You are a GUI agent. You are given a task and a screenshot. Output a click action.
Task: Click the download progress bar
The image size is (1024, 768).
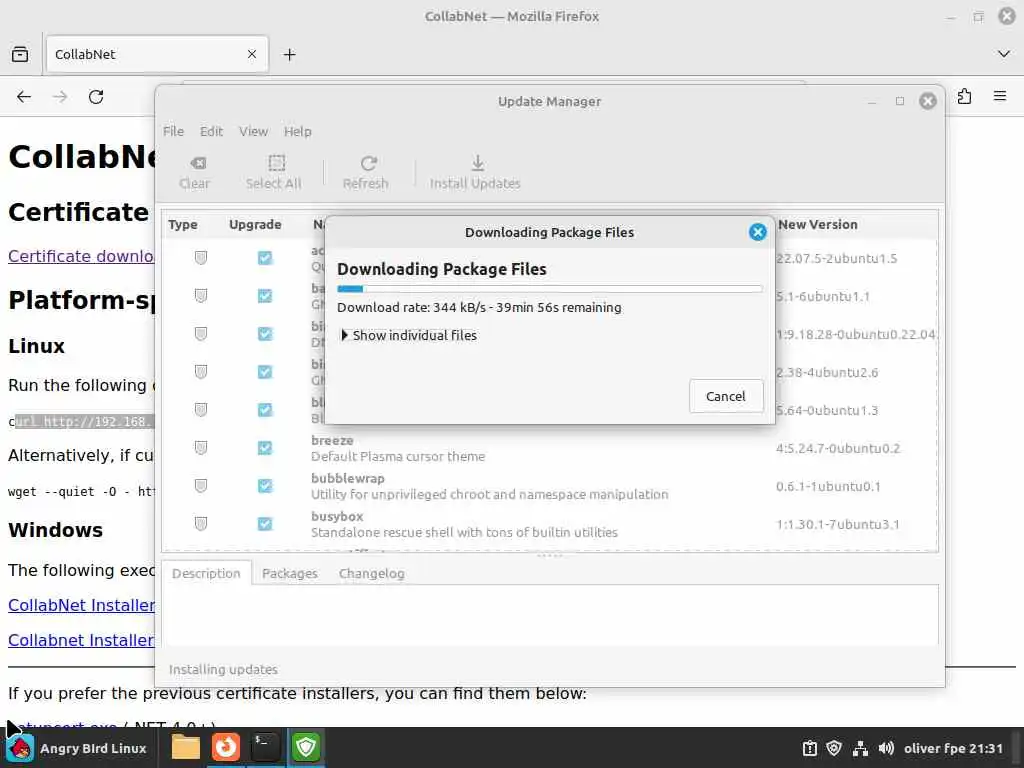[x=549, y=289]
